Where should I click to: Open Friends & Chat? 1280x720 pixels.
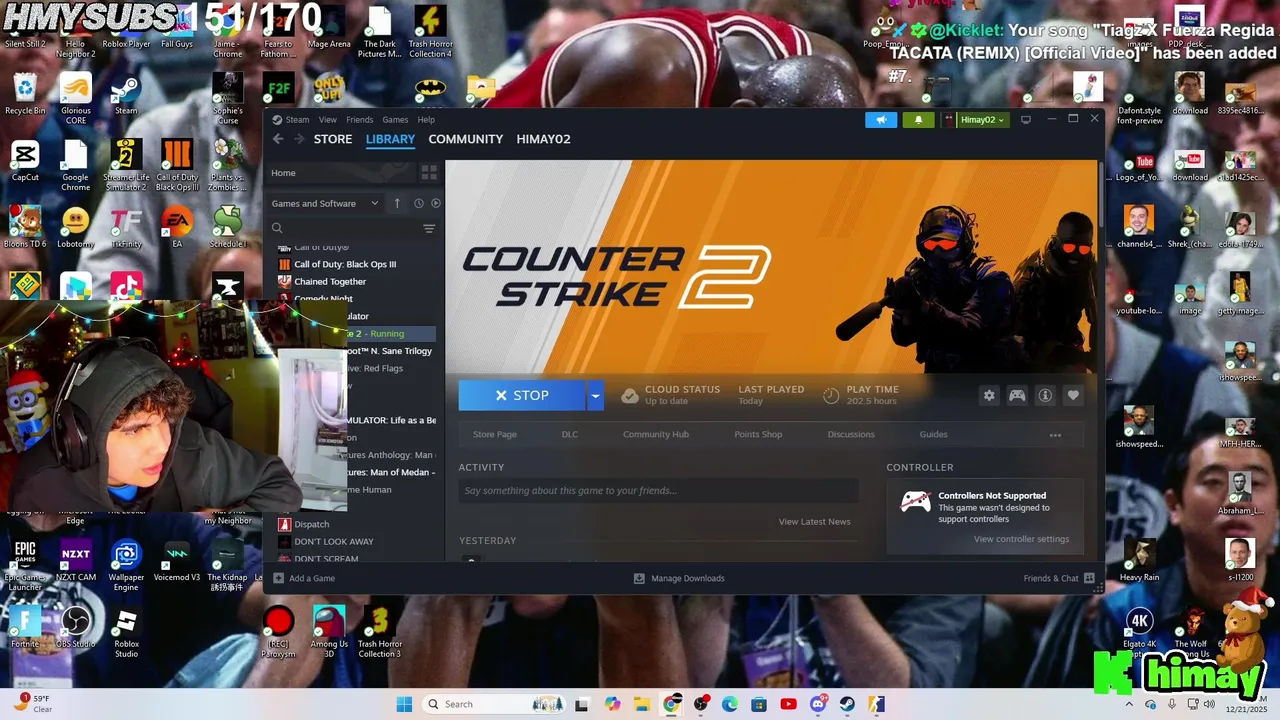tap(1059, 578)
